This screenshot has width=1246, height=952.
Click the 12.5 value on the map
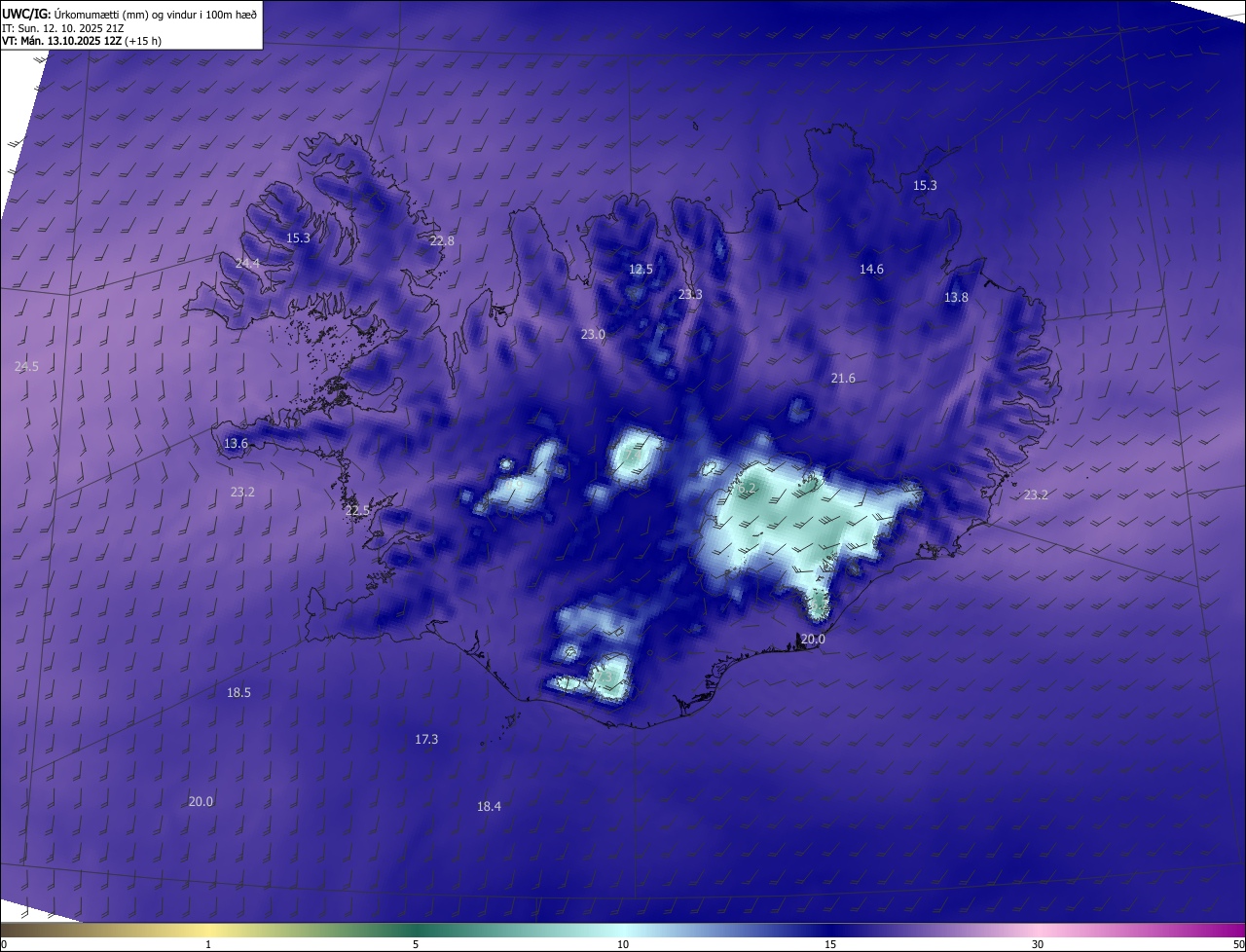click(x=641, y=270)
